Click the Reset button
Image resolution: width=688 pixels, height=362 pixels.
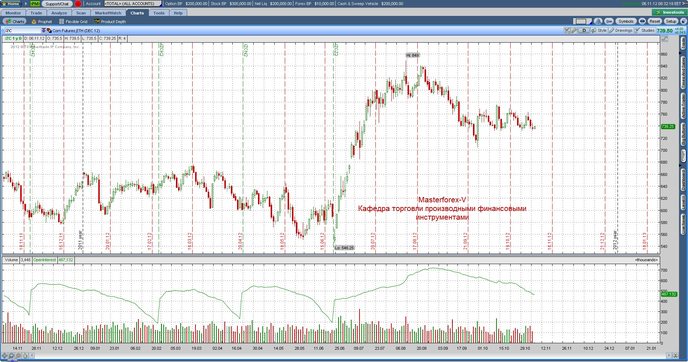(655, 21)
